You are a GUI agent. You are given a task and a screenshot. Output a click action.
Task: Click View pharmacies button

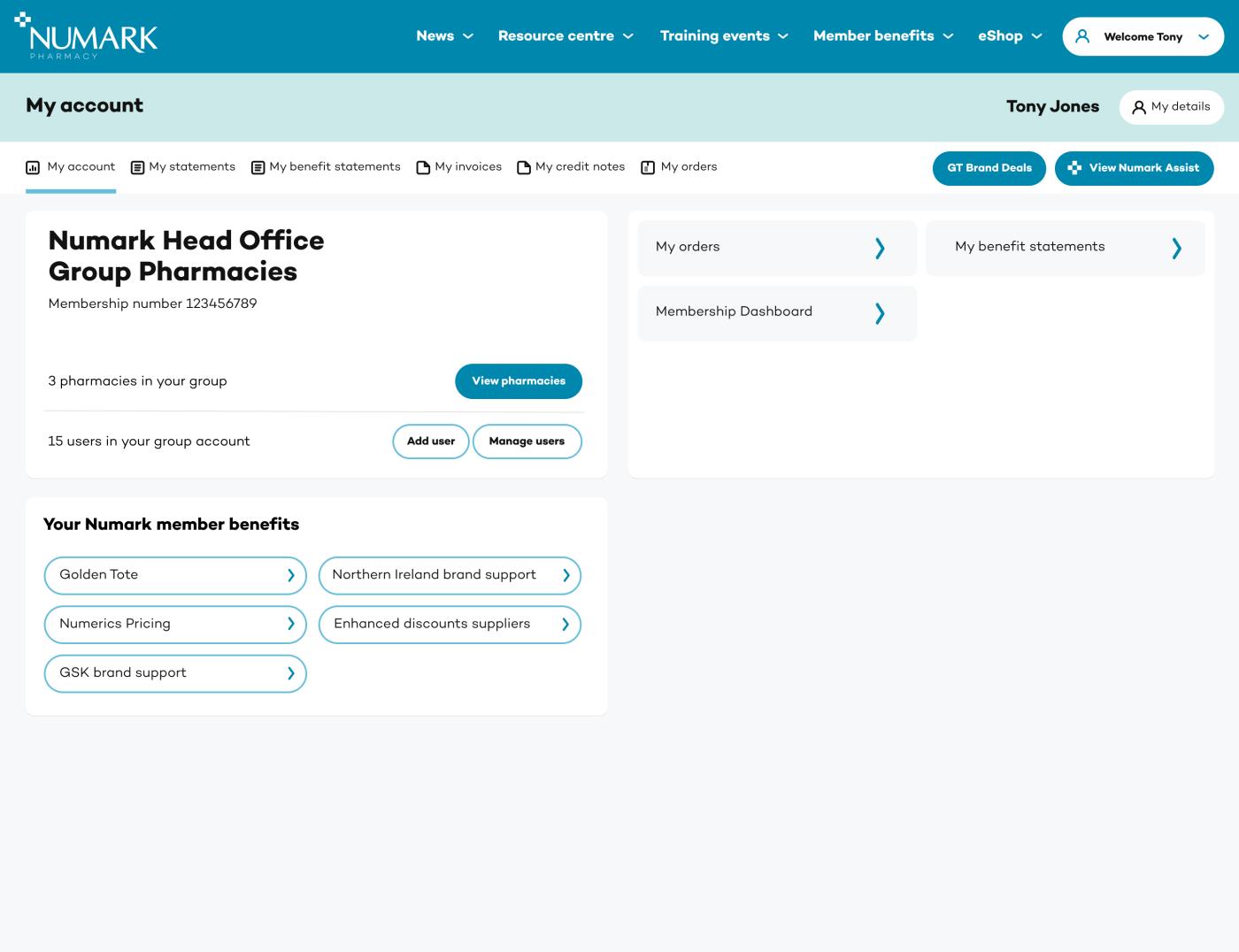coord(519,381)
